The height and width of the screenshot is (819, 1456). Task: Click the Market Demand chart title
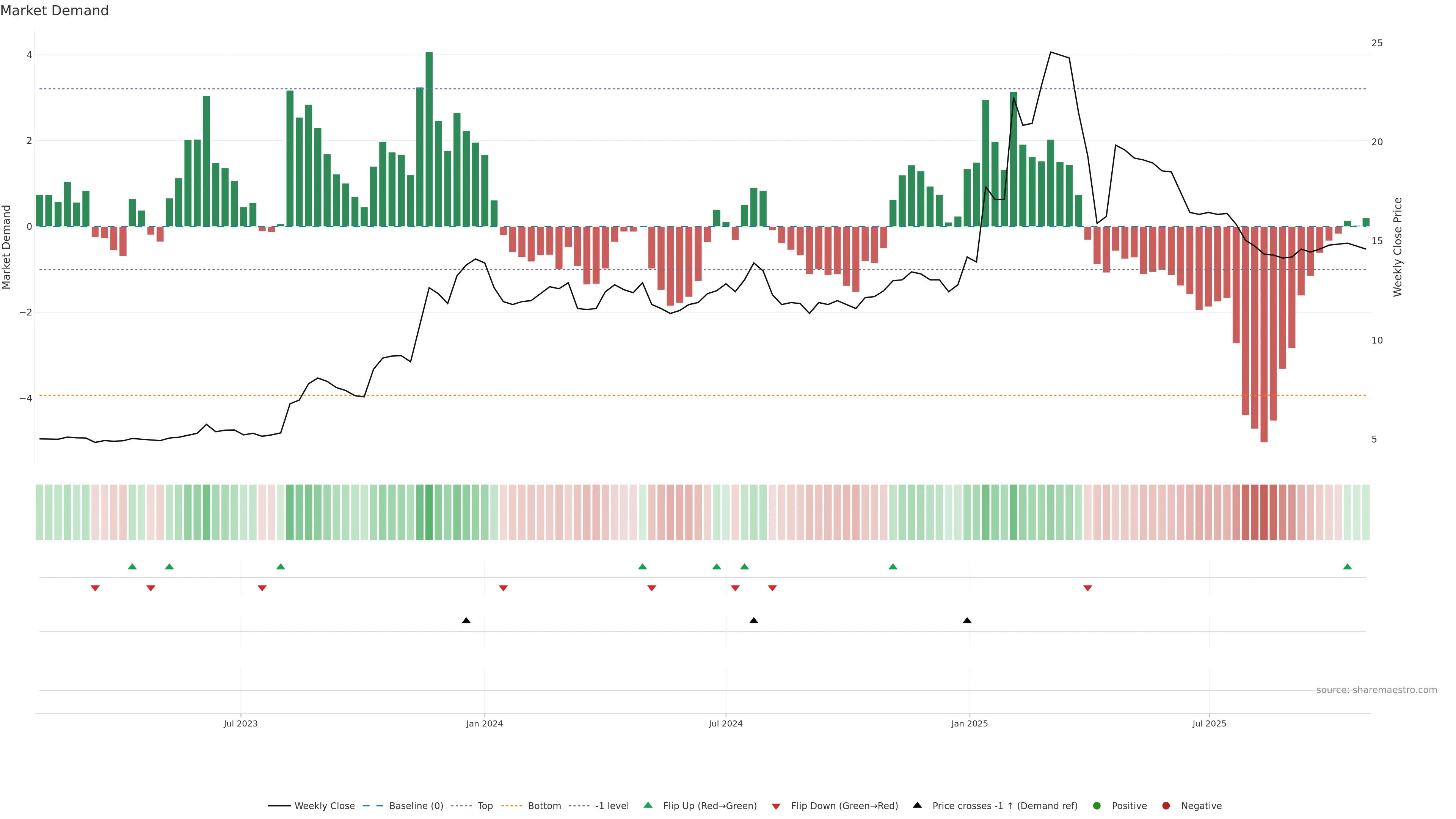(54, 11)
